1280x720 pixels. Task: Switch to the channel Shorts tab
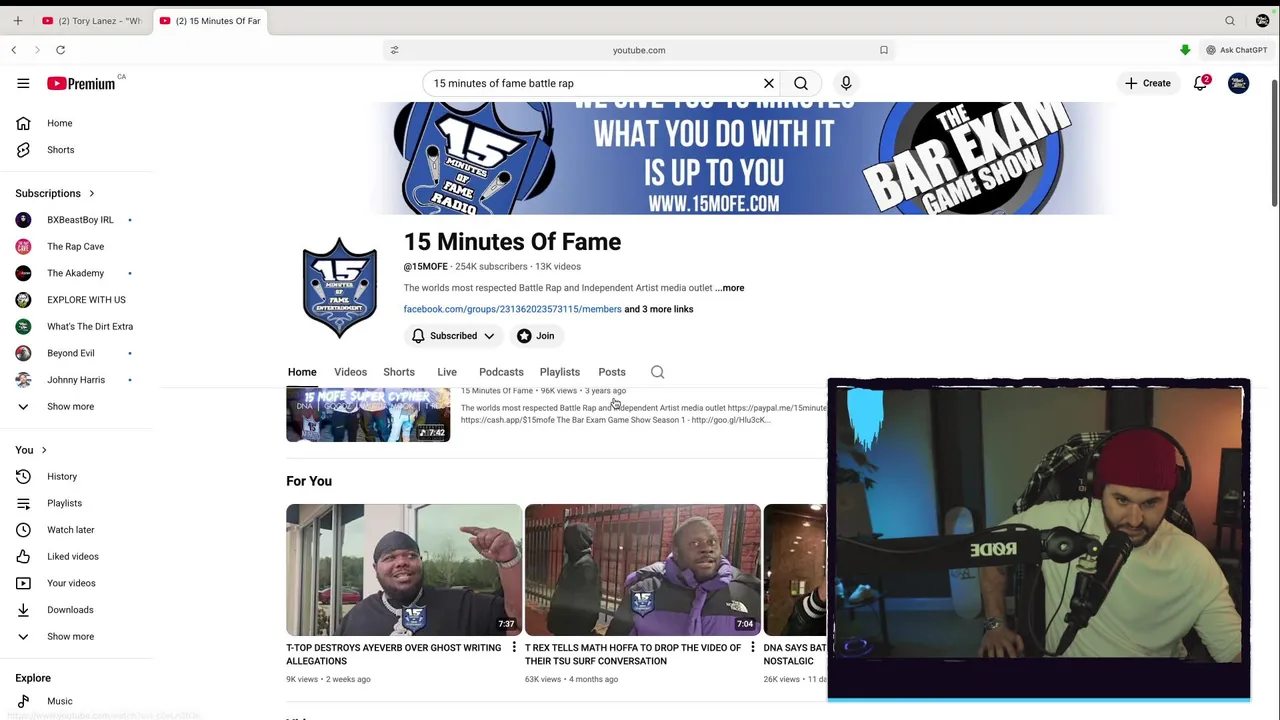399,372
